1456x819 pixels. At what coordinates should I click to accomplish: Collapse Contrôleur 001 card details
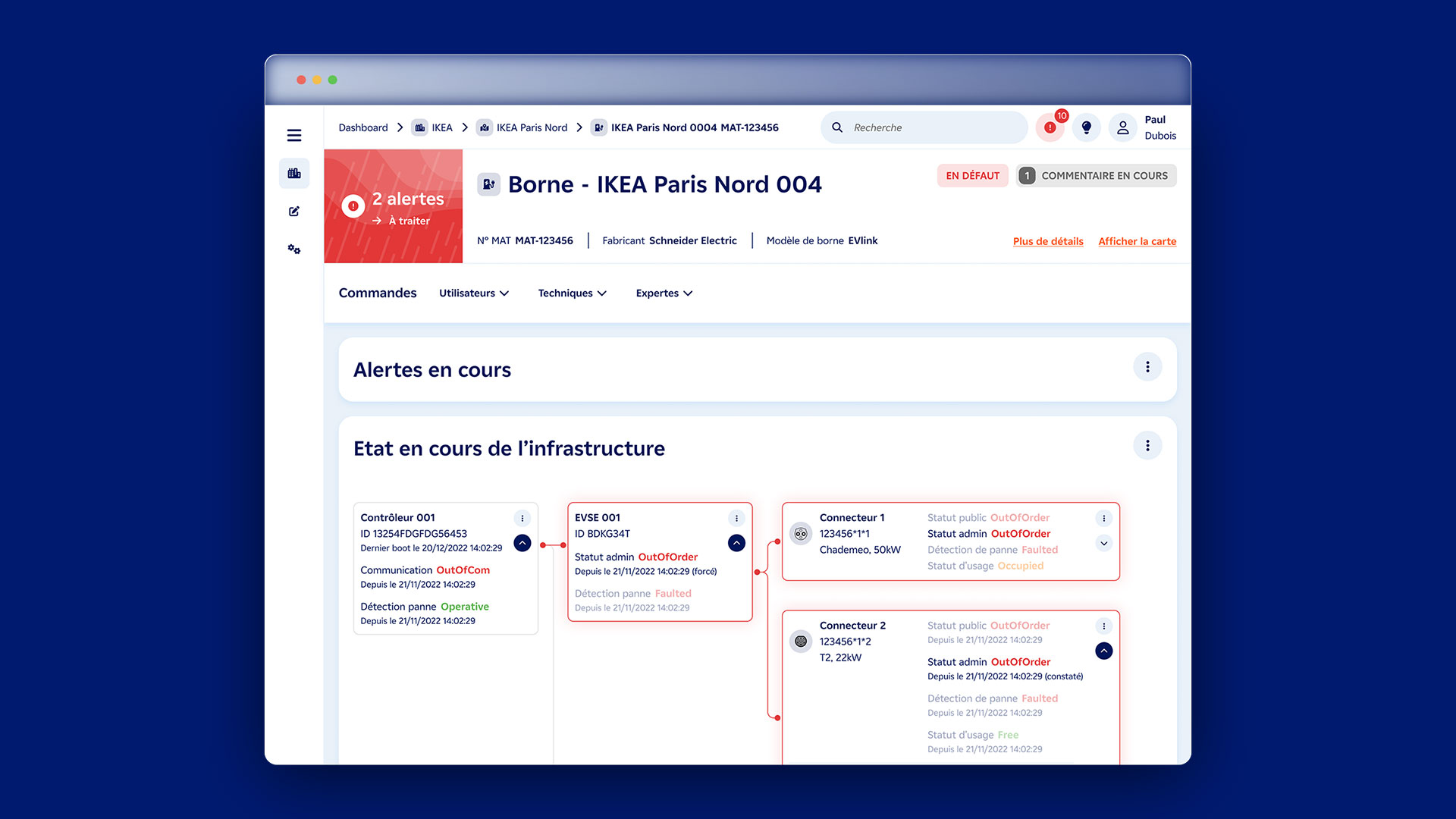[522, 543]
